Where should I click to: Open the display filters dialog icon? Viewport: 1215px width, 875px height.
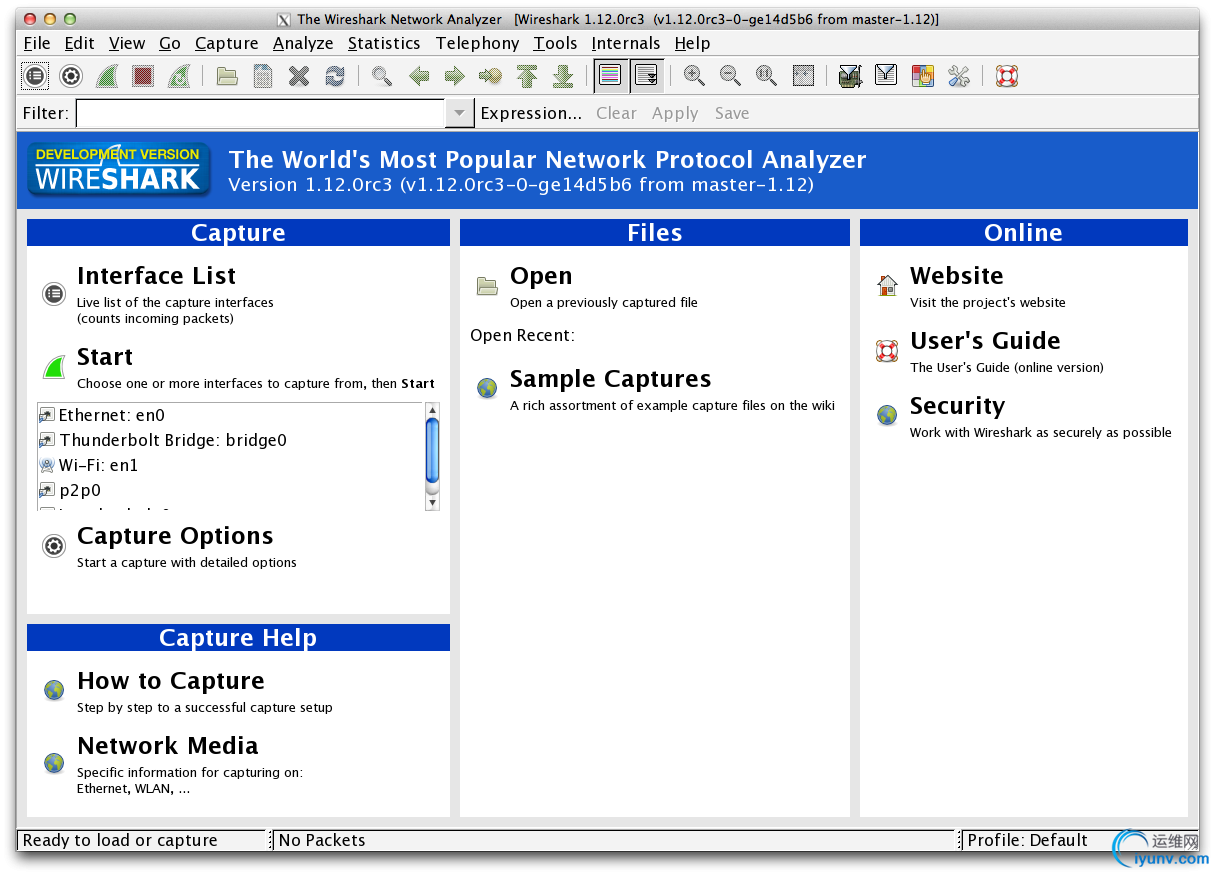click(x=886, y=76)
